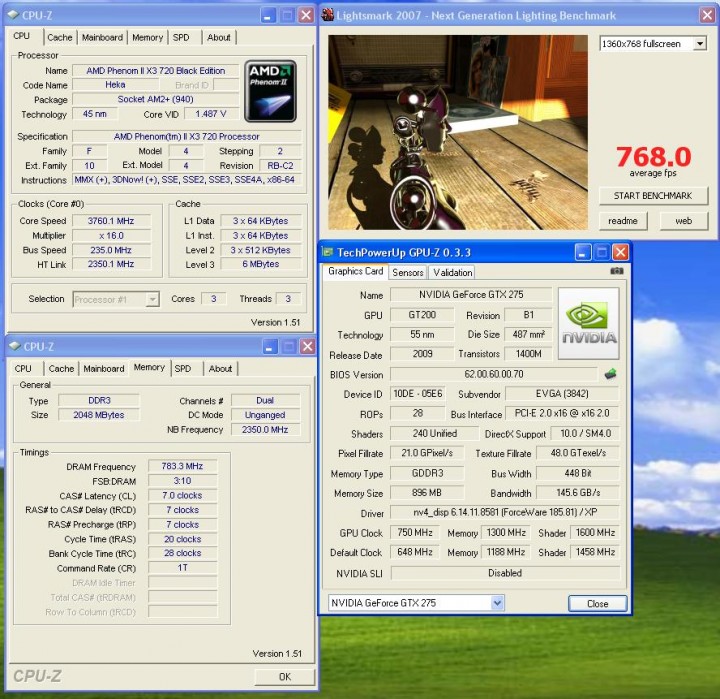Screen dimensions: 720x699
Task: Open the Lightsmark readme button
Action: pos(623,221)
